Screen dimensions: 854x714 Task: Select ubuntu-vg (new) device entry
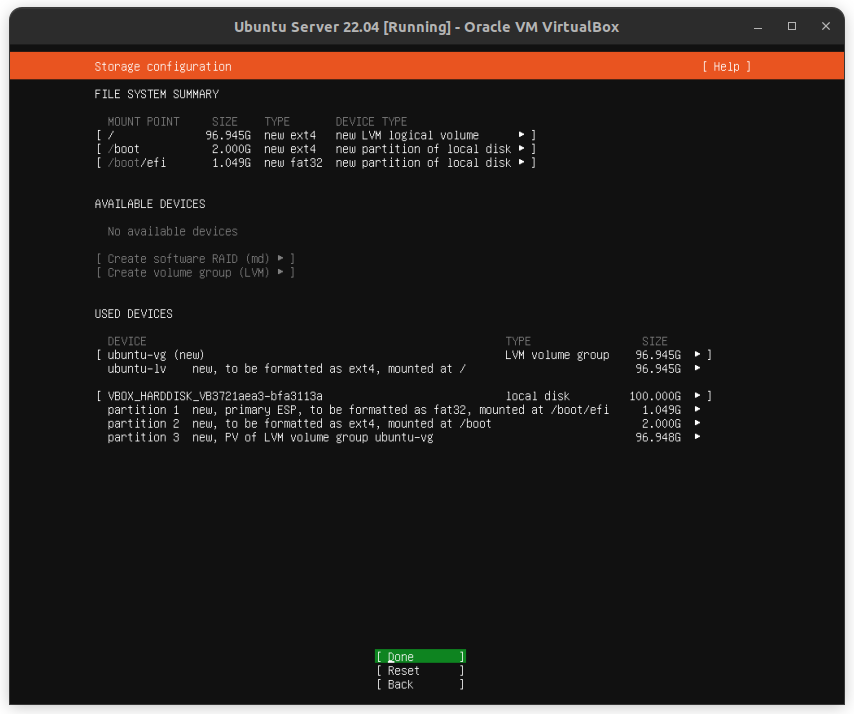pos(404,355)
